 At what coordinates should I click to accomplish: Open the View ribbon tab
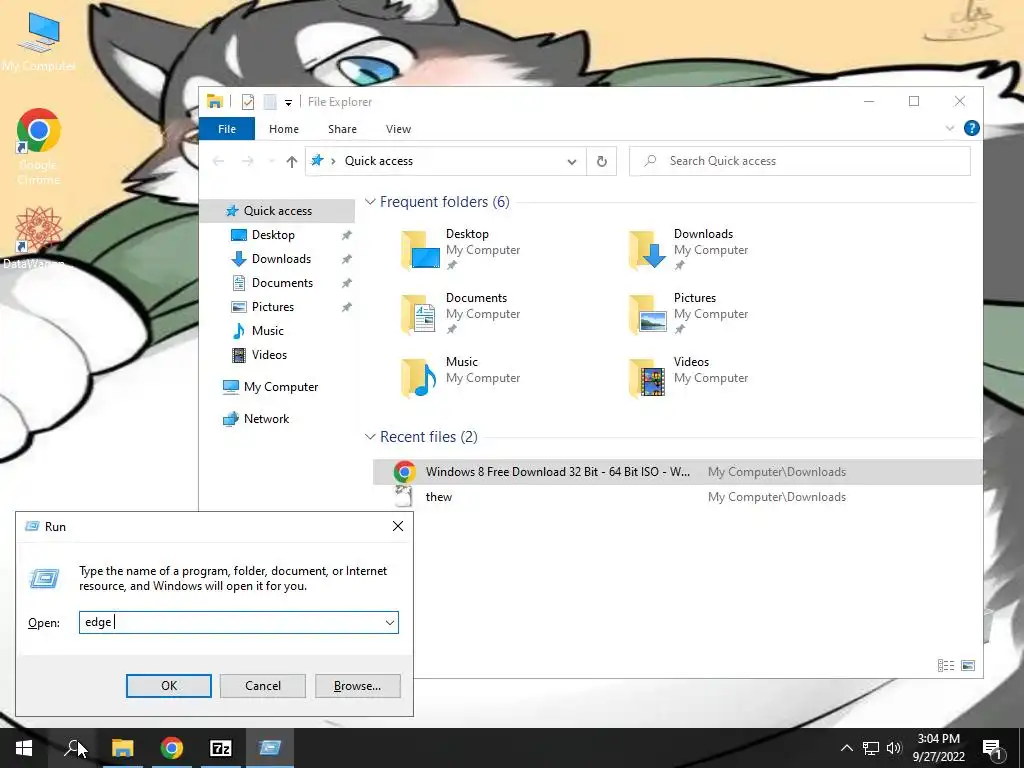[398, 129]
